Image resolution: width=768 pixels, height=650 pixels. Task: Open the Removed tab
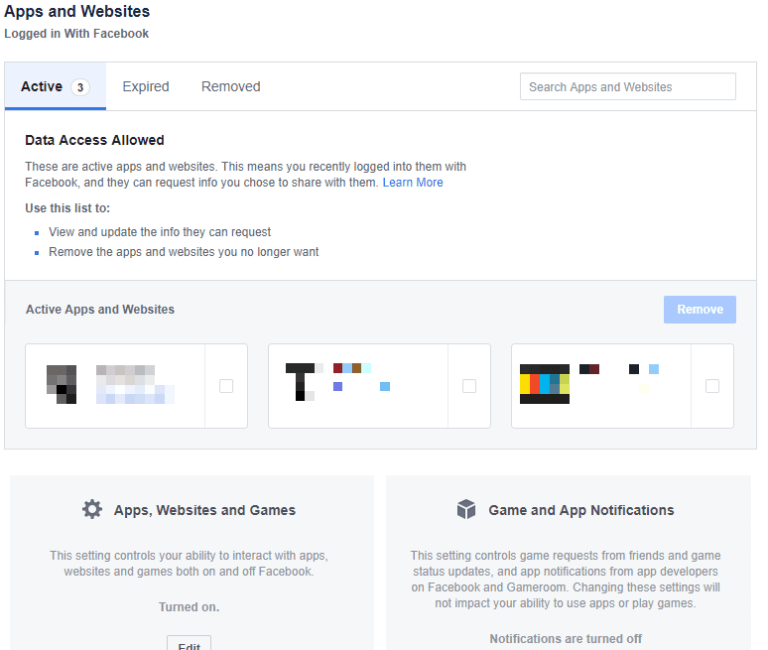point(231,87)
